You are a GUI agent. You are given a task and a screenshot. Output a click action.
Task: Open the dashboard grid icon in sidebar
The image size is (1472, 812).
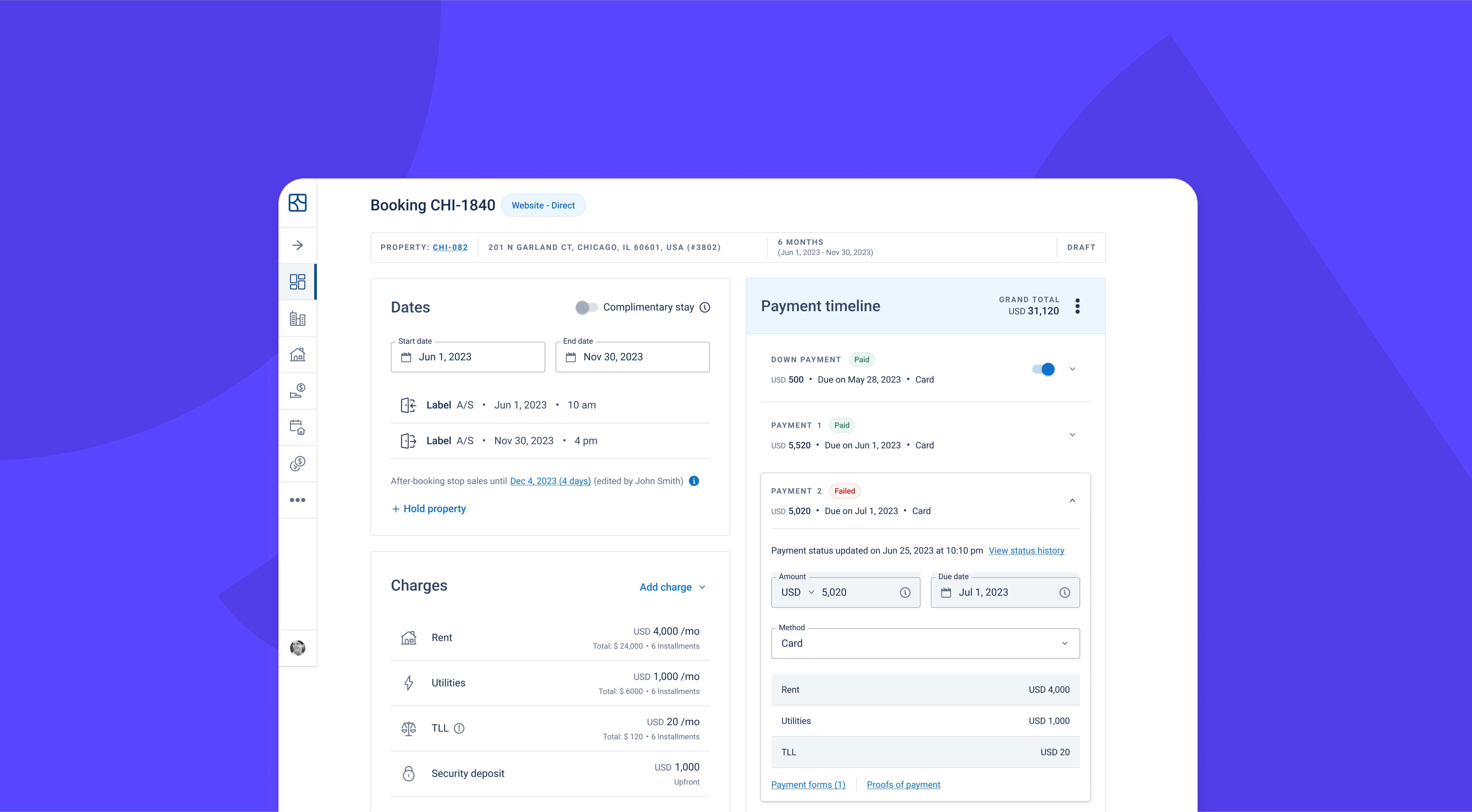[x=298, y=281]
